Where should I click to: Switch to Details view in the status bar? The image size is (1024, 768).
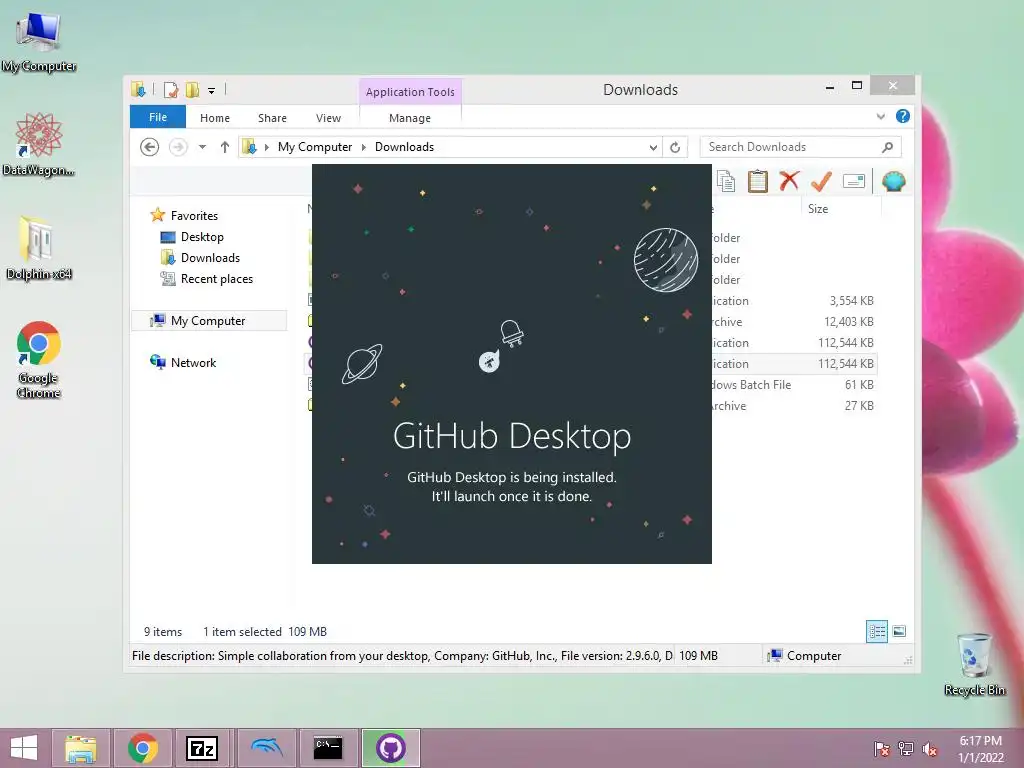coord(877,632)
